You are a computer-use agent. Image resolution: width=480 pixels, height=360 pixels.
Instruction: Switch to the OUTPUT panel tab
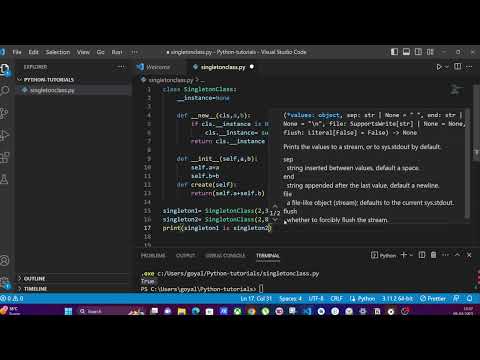pos(185,256)
